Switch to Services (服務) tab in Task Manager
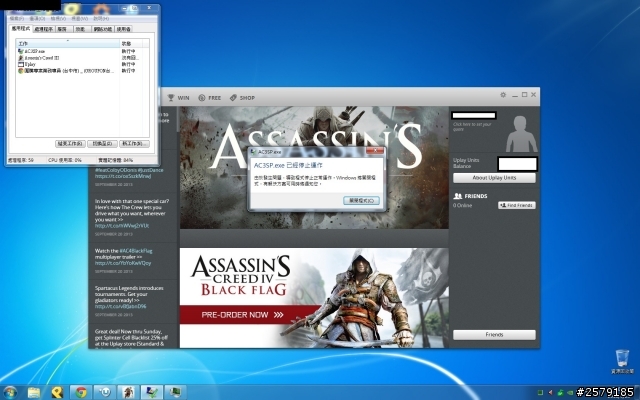Image resolution: width=640 pixels, height=400 pixels. (x=62, y=29)
